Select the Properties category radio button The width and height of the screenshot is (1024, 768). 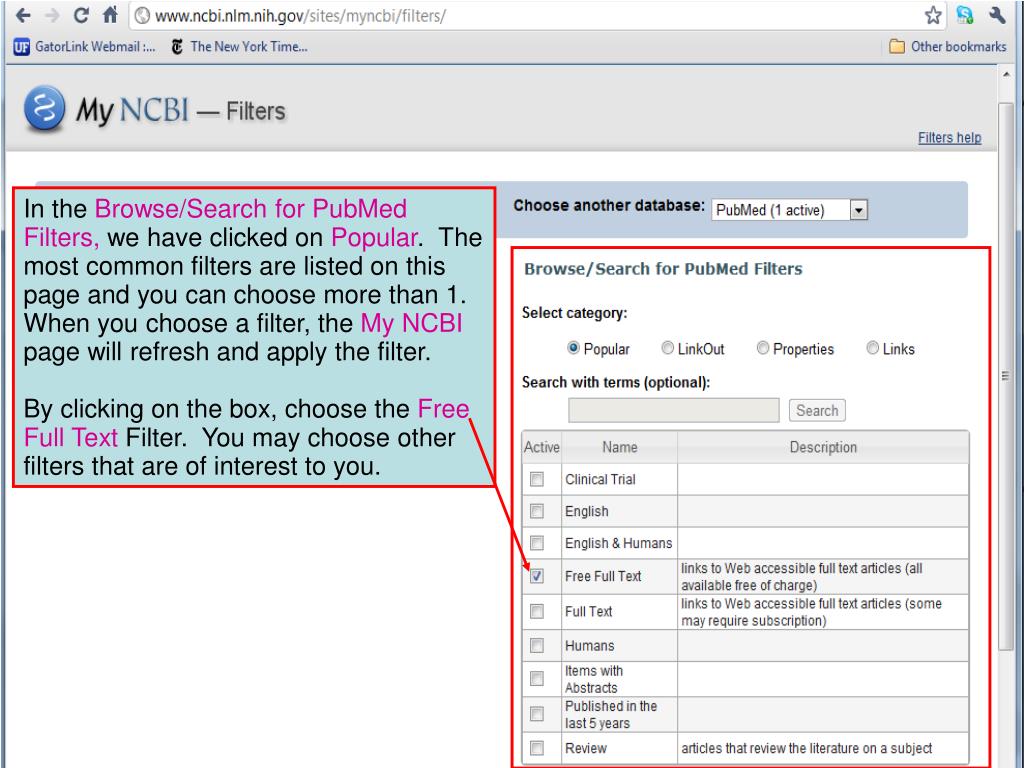763,348
